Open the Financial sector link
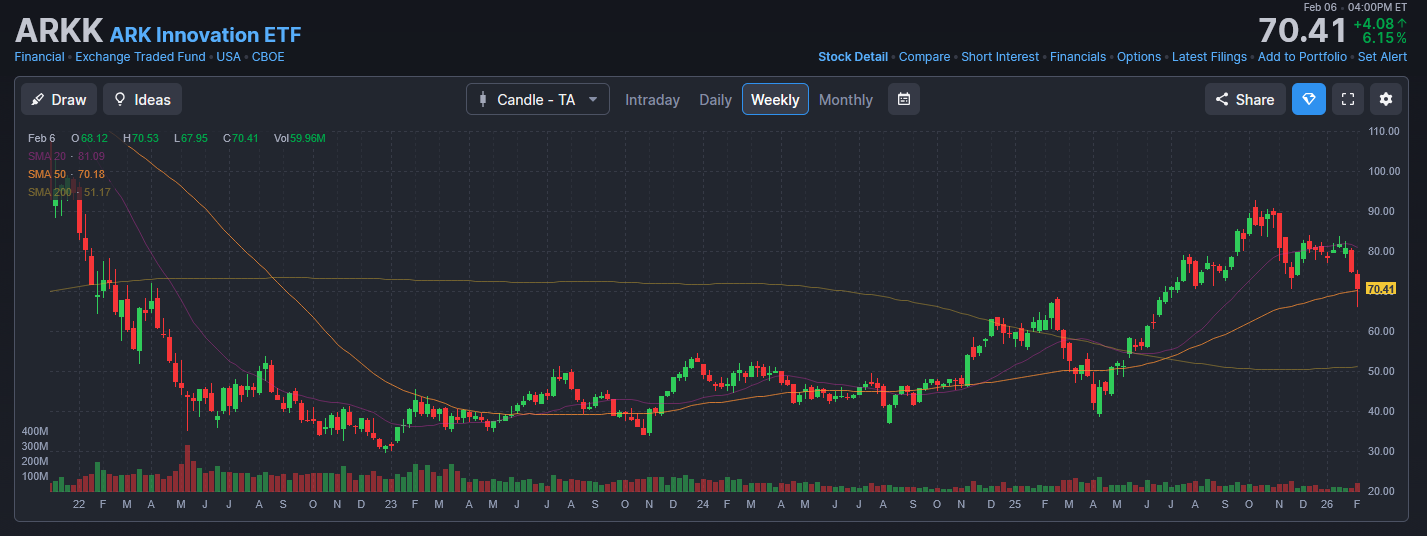This screenshot has width=1427, height=536. coord(39,57)
